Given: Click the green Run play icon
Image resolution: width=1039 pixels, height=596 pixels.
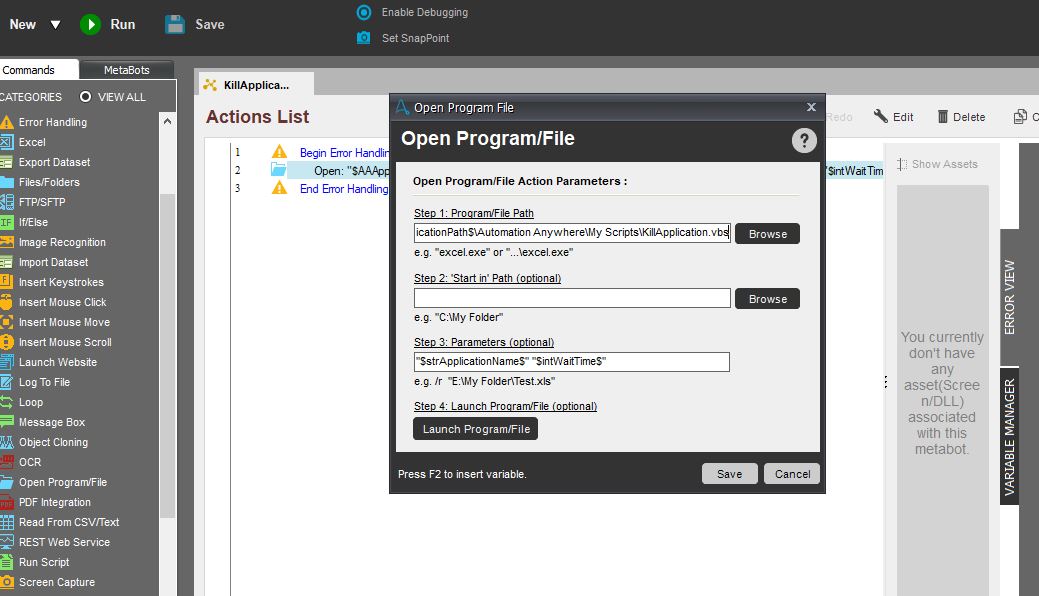Looking at the screenshot, I should (x=91, y=24).
